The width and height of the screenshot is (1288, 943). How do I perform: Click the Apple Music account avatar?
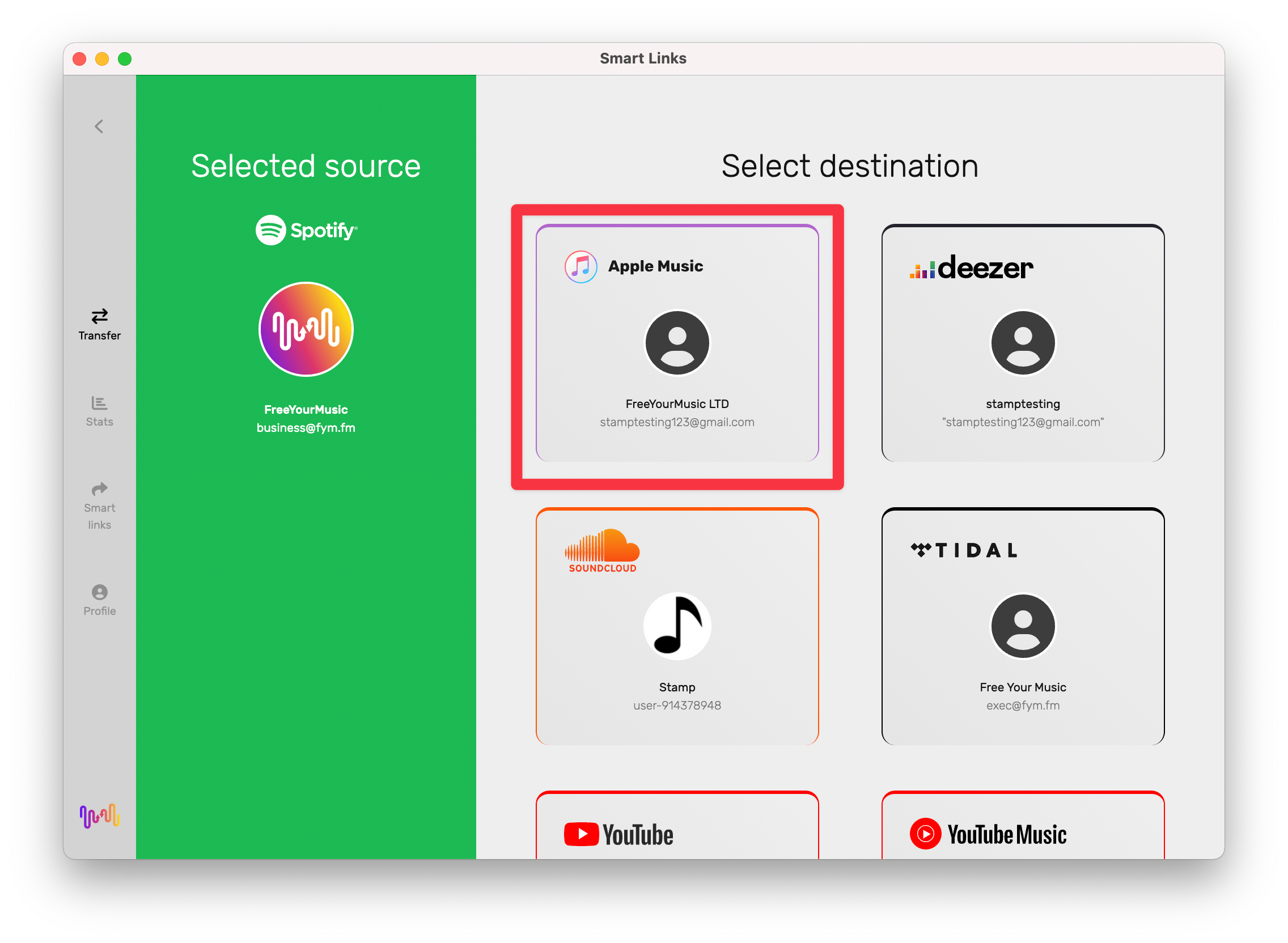tap(677, 343)
